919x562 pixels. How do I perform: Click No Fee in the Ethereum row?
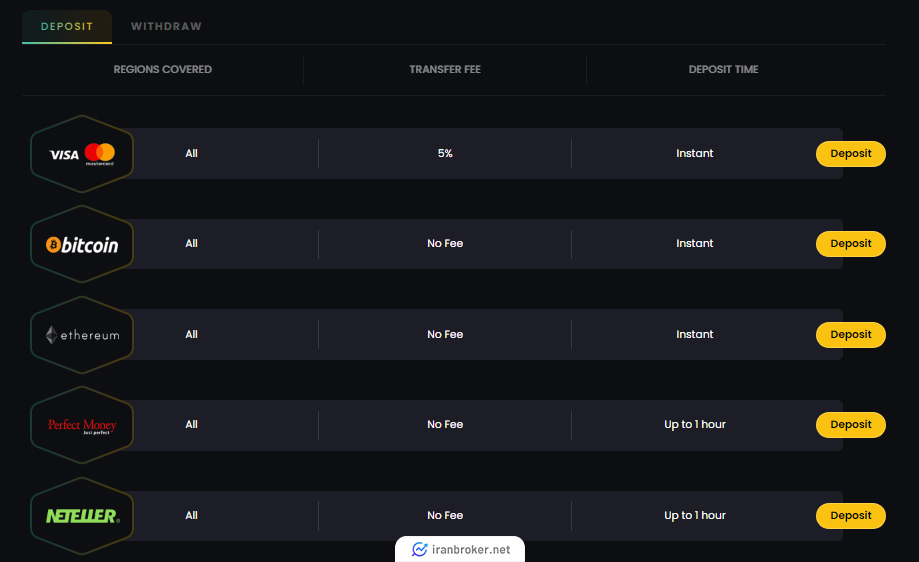(x=445, y=335)
